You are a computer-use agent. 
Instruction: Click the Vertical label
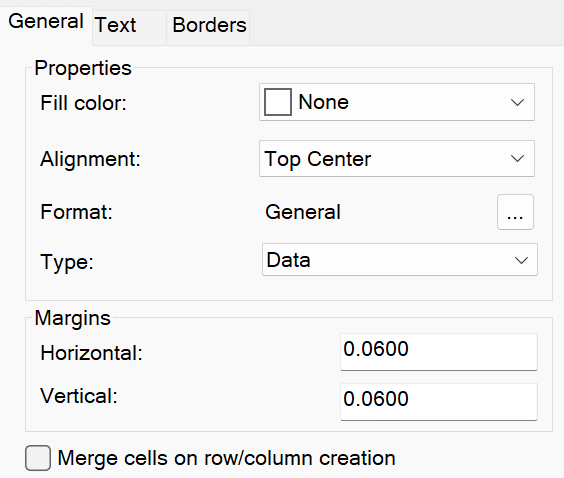[x=79, y=396]
